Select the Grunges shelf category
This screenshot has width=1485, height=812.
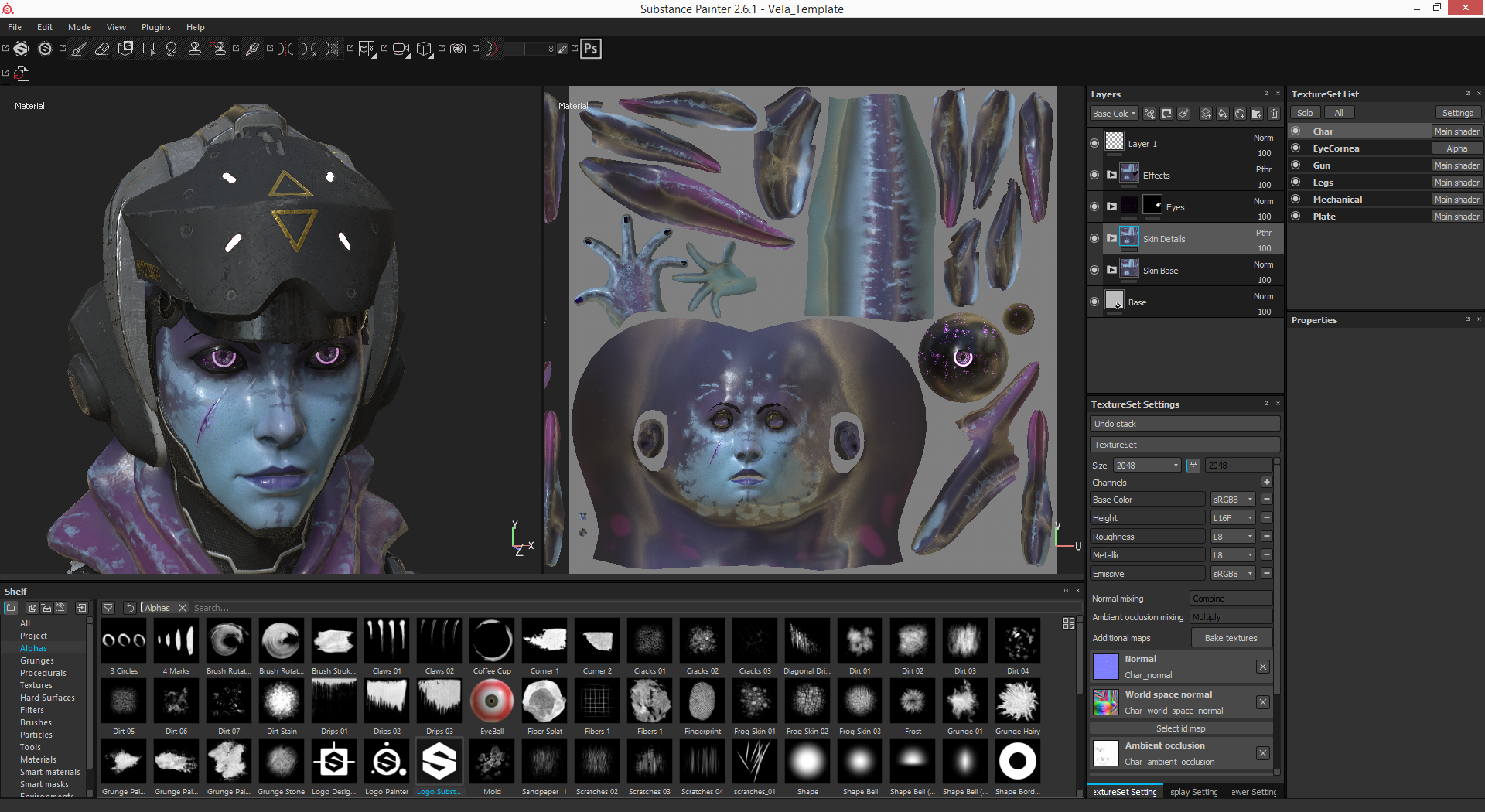pos(37,660)
